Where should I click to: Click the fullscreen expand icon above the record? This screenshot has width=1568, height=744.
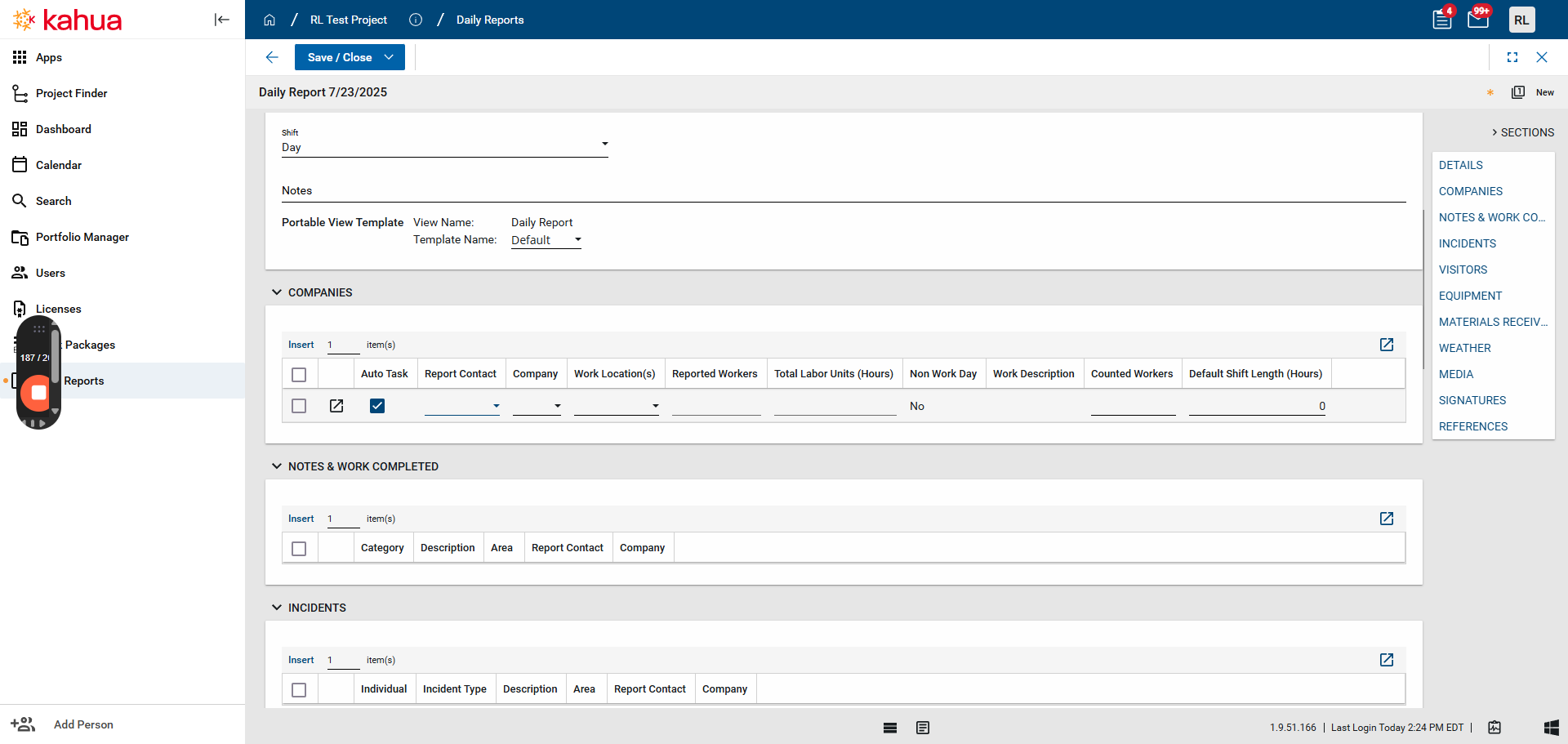pos(1512,57)
